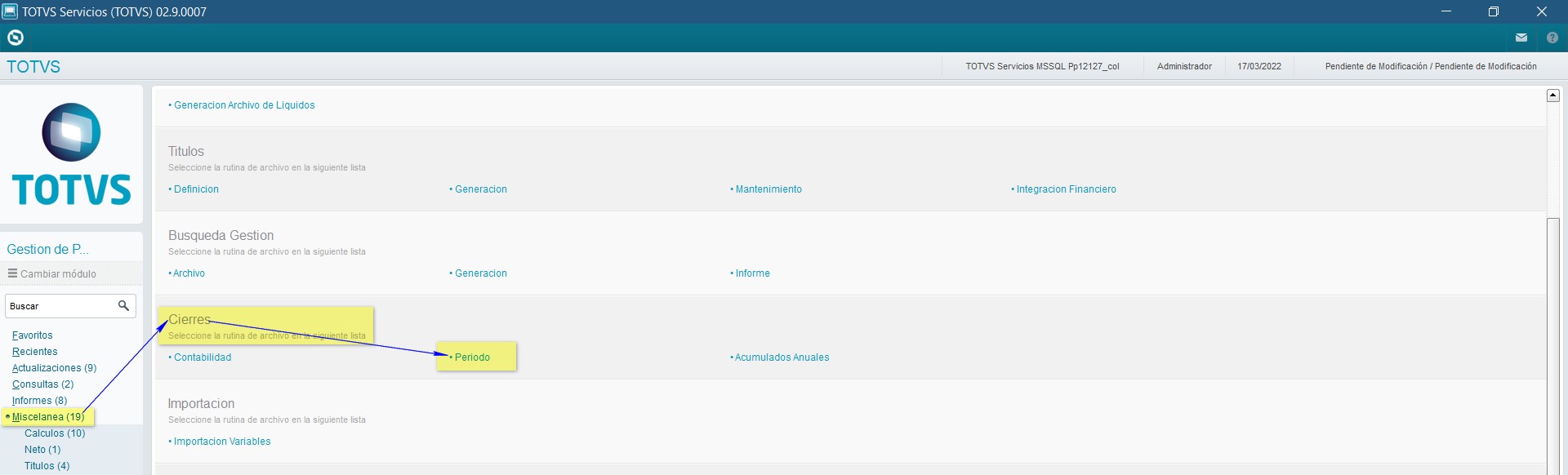Image resolution: width=1568 pixels, height=475 pixels.
Task: Open Recientes in the sidebar
Action: (34, 352)
